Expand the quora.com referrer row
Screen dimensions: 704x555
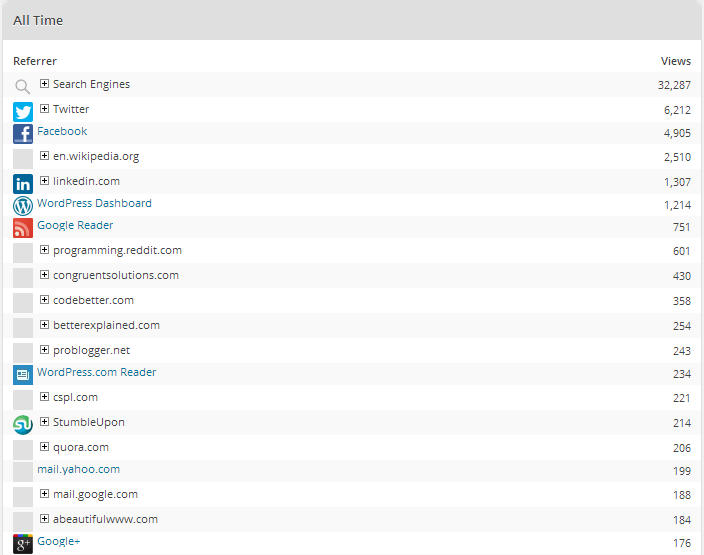coord(44,446)
